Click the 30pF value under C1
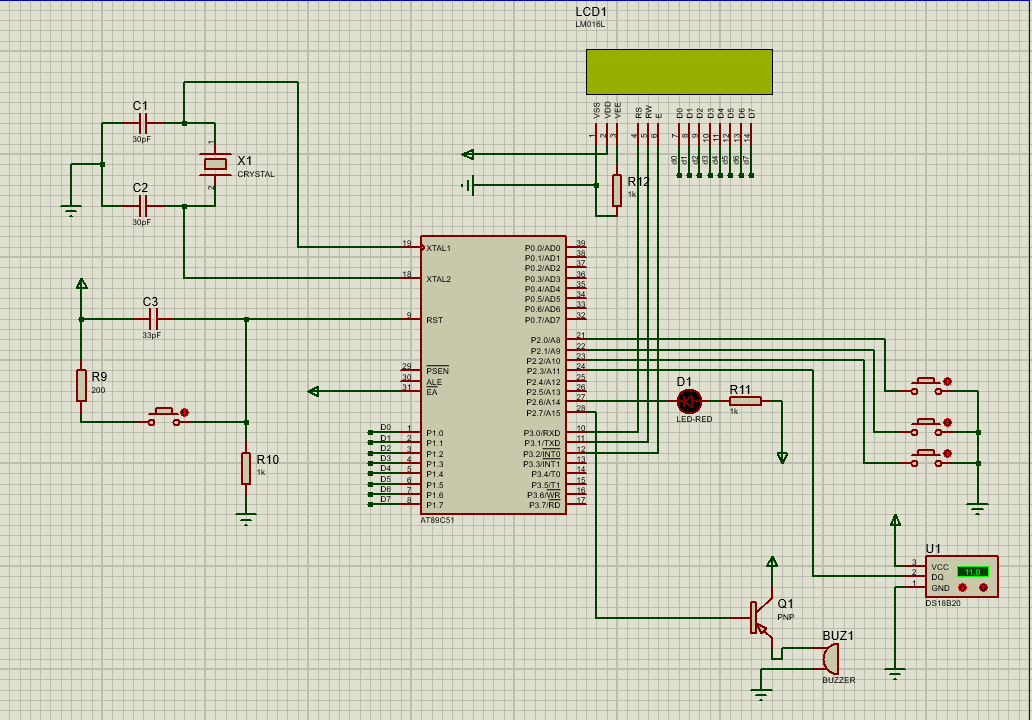 tap(142, 140)
